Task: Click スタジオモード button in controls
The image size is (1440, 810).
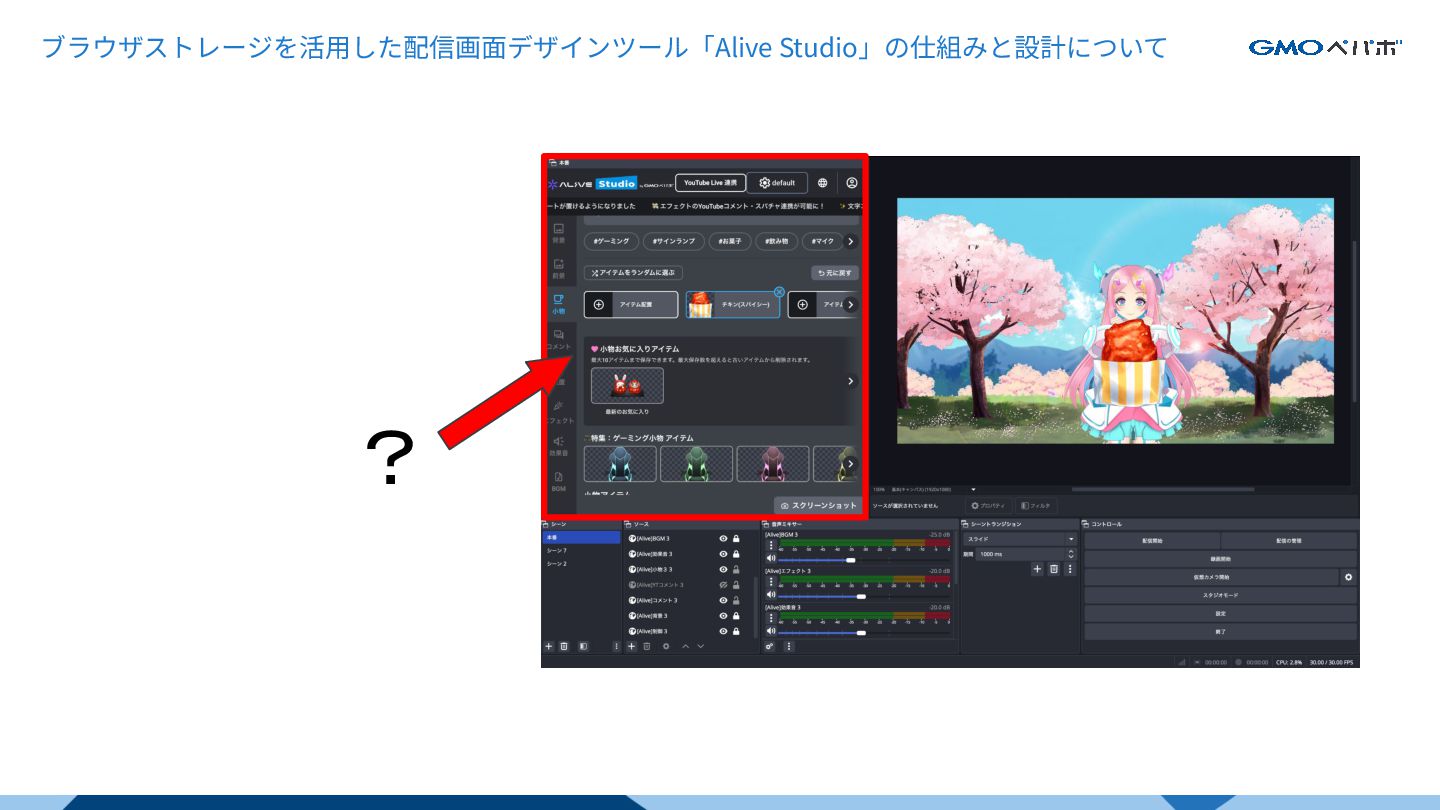Action: click(1220, 595)
